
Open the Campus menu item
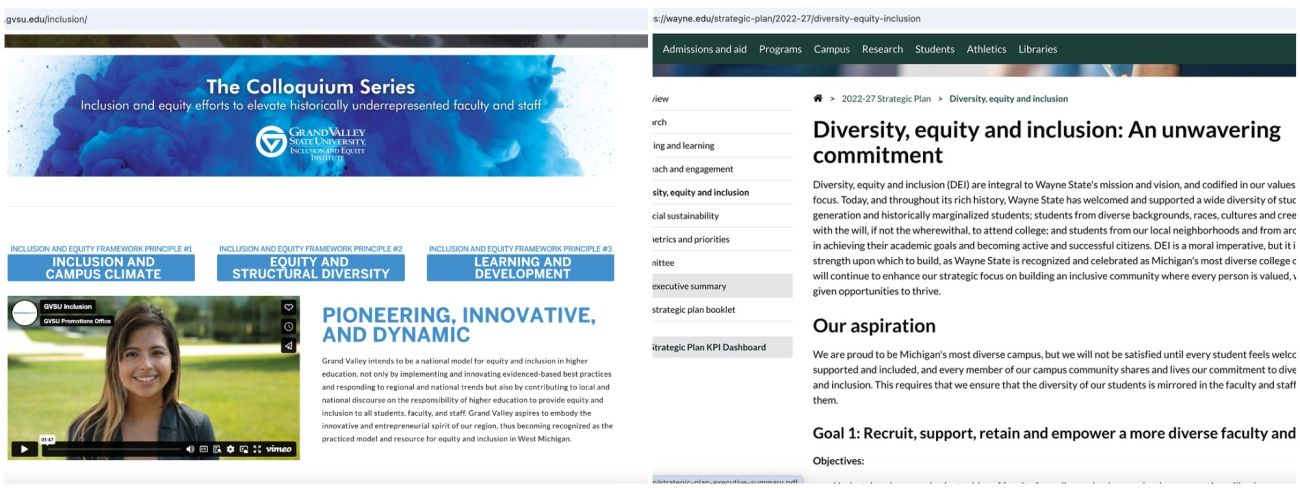point(831,49)
